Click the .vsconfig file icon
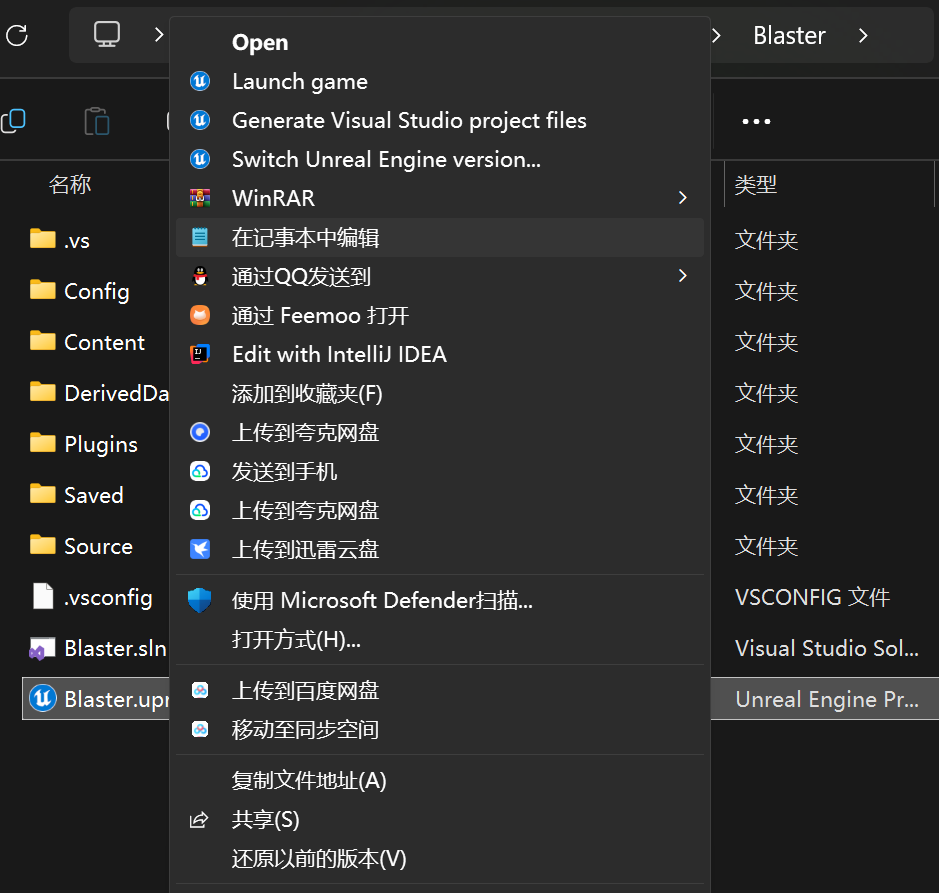Viewport: 939px width, 893px height. pos(43,597)
